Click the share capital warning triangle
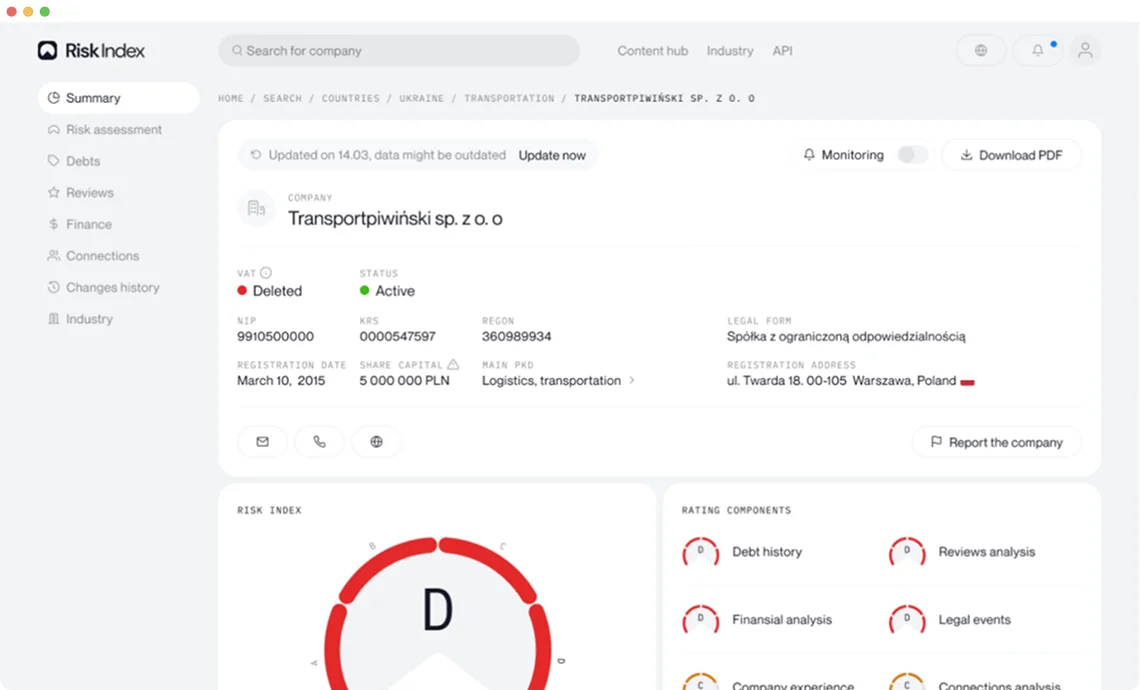1140x690 pixels. click(x=453, y=364)
